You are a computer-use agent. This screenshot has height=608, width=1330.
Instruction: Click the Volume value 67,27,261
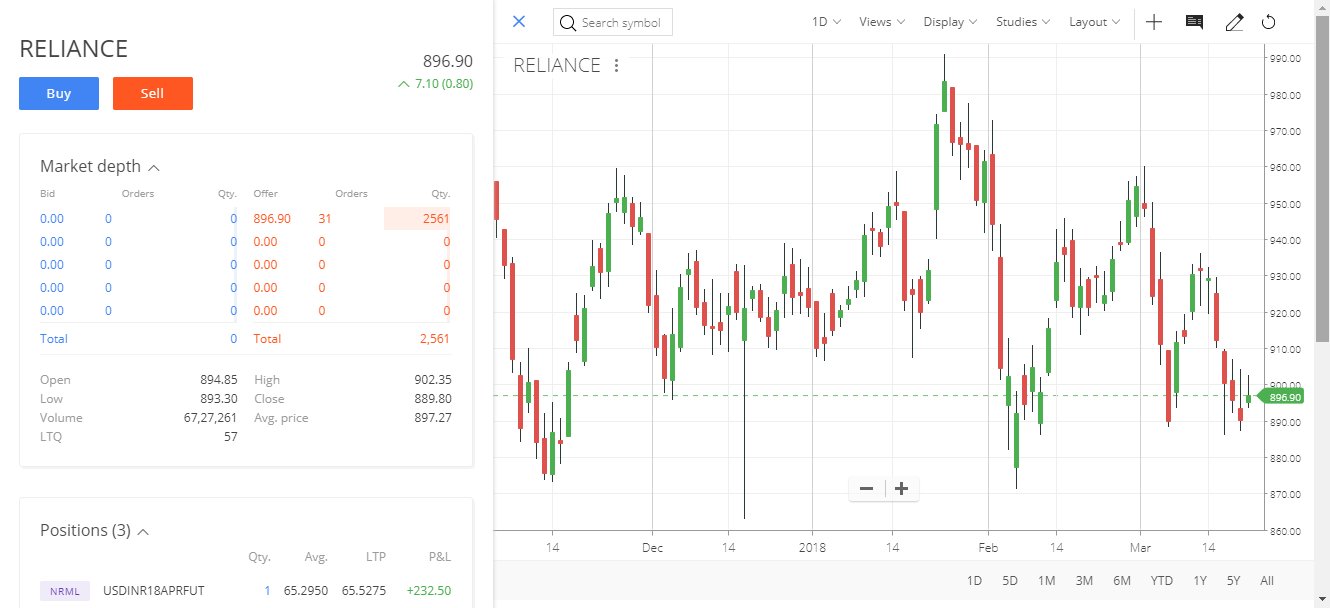click(x=210, y=418)
